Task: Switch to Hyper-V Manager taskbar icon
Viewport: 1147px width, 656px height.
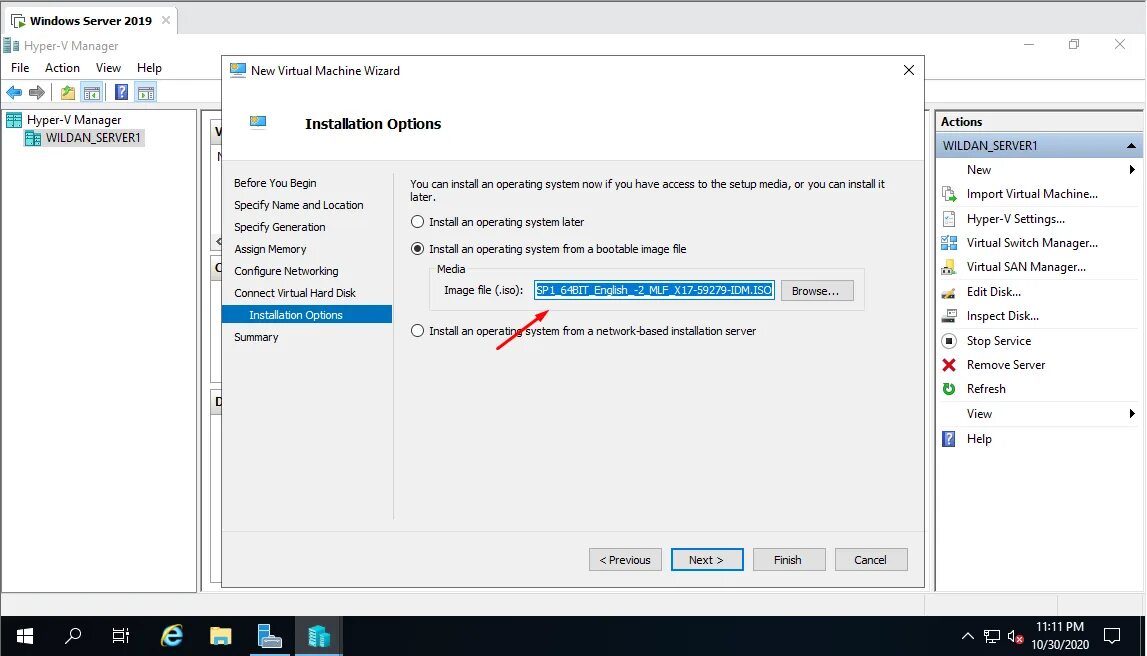Action: point(318,636)
